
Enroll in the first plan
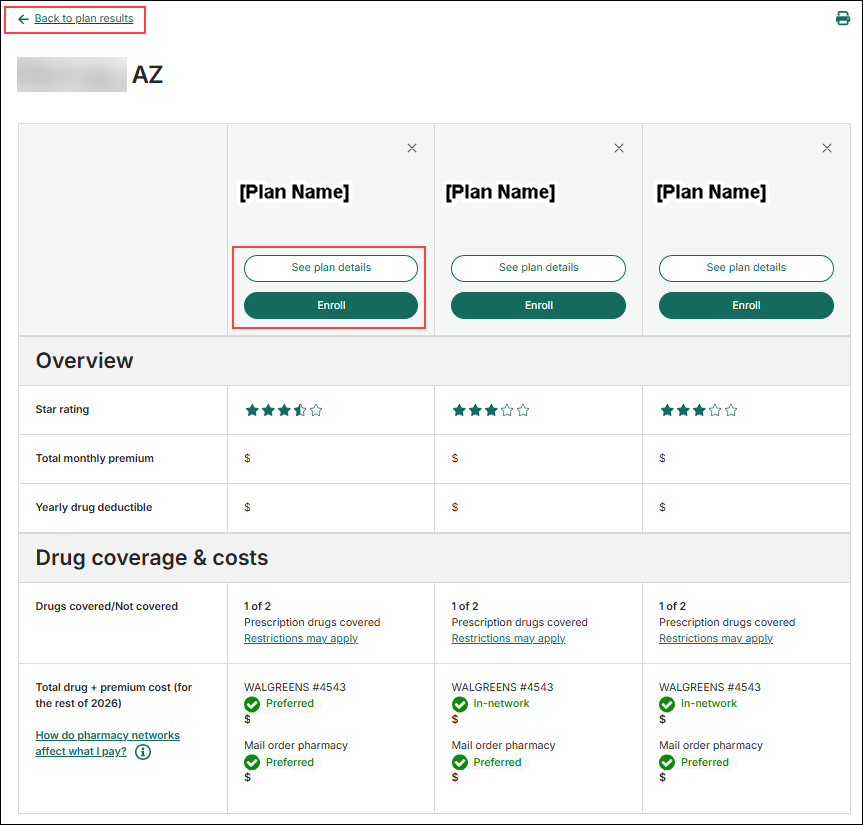coord(331,305)
